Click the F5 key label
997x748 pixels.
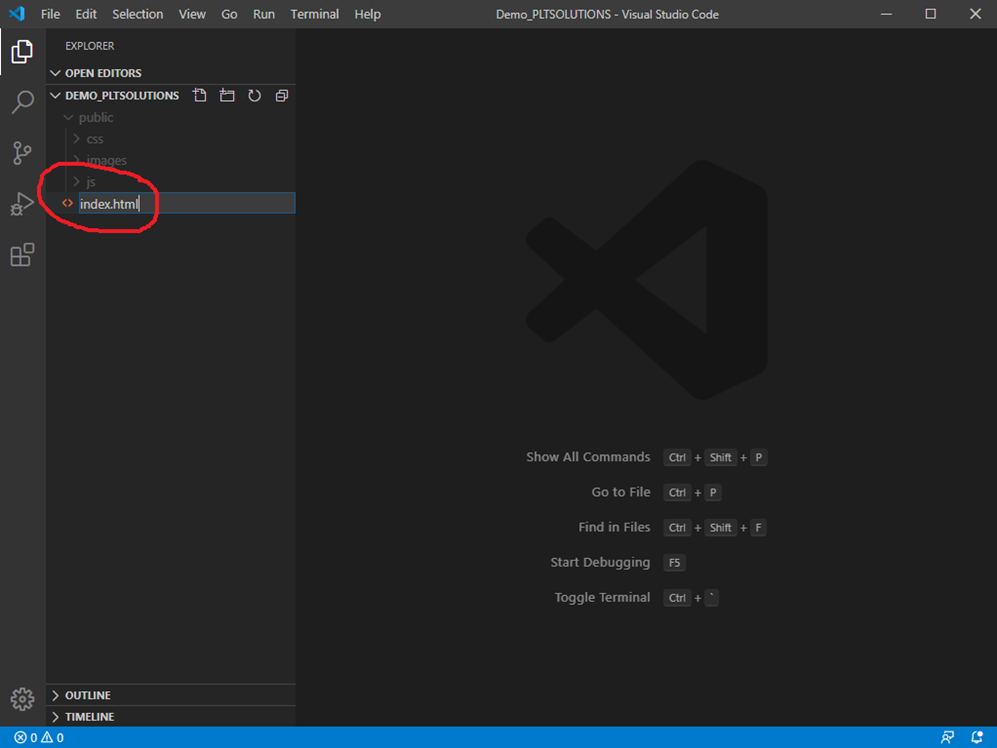pyautogui.click(x=674, y=563)
